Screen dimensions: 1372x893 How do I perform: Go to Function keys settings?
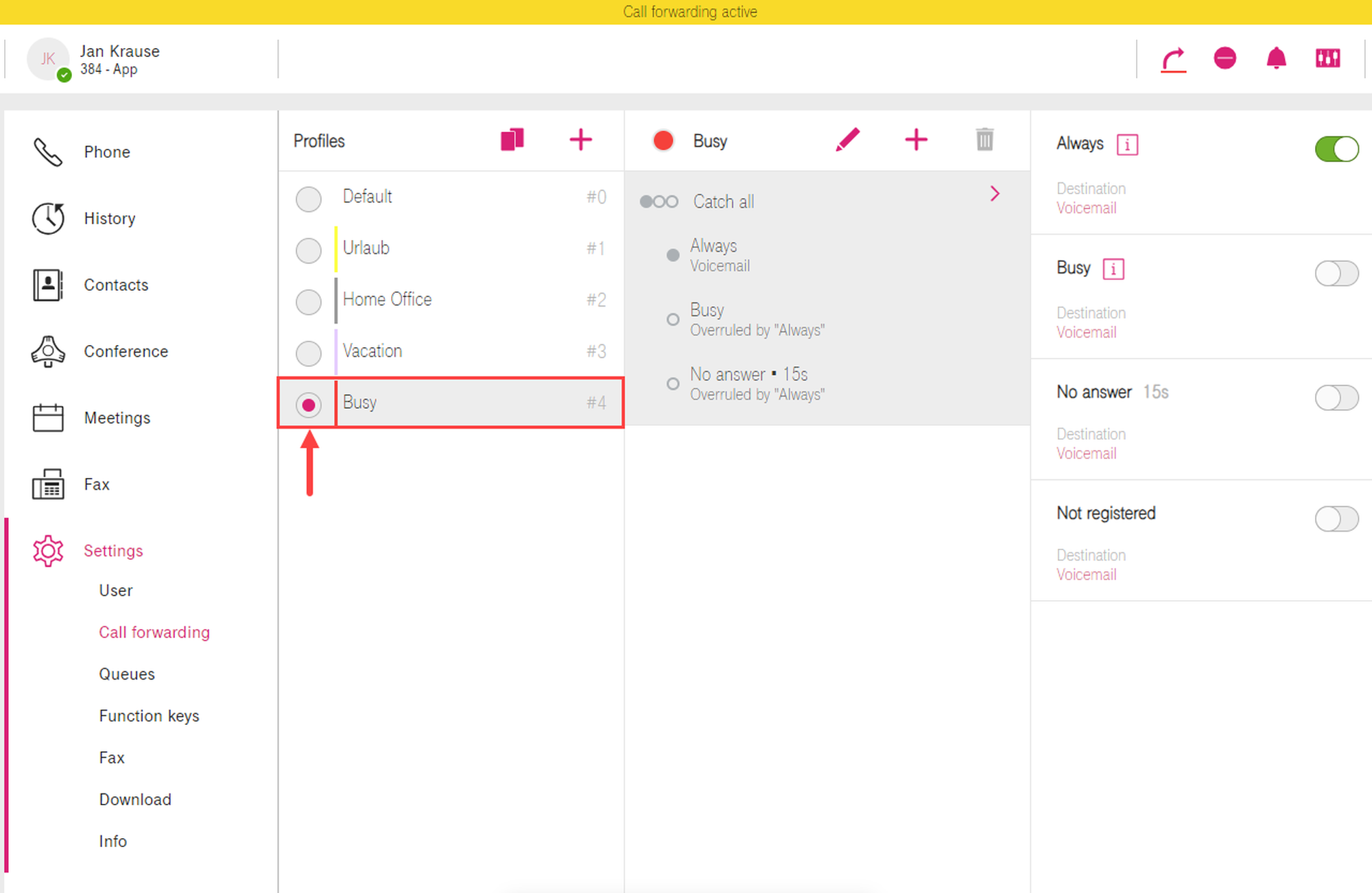[x=149, y=715]
